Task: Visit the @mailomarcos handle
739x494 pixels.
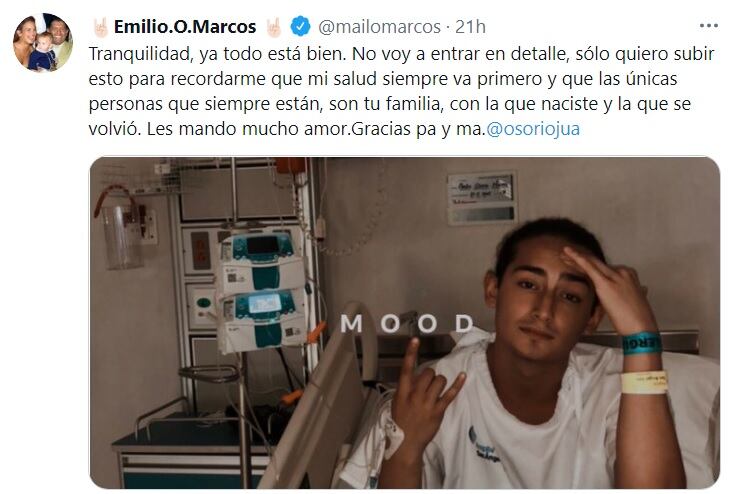Action: point(379,27)
